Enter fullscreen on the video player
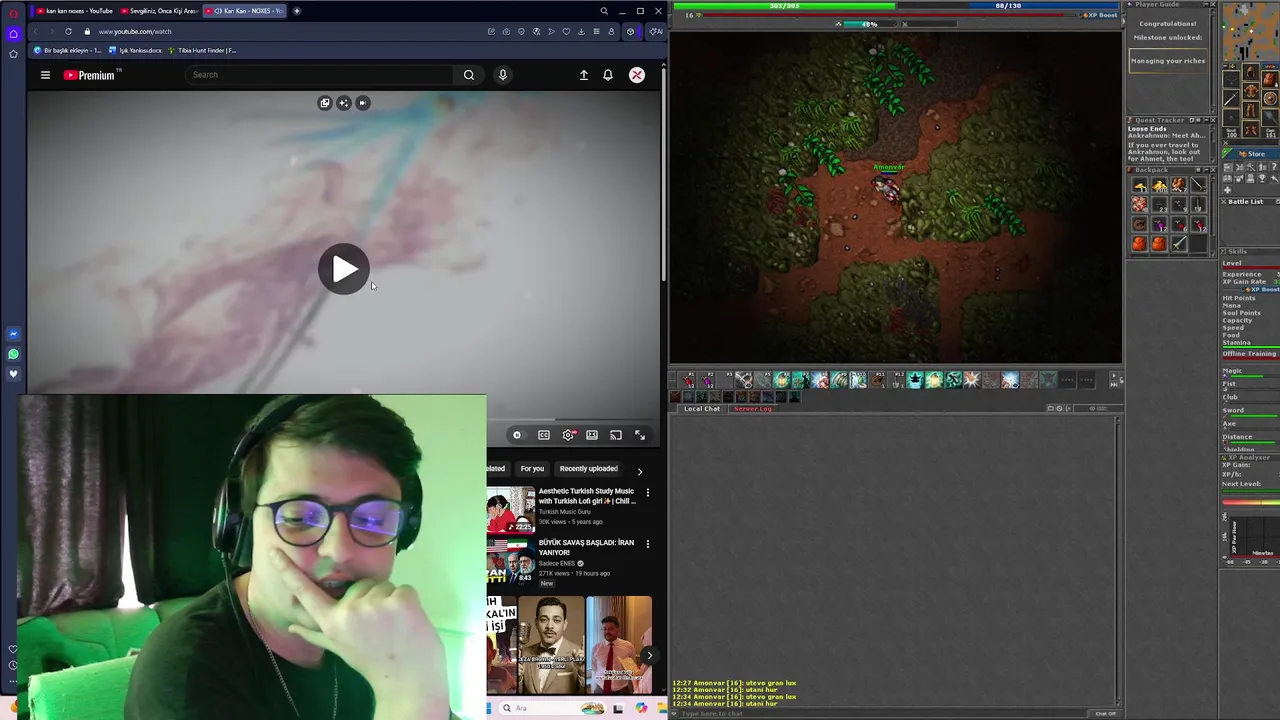This screenshot has height=720, width=1280. 640,435
